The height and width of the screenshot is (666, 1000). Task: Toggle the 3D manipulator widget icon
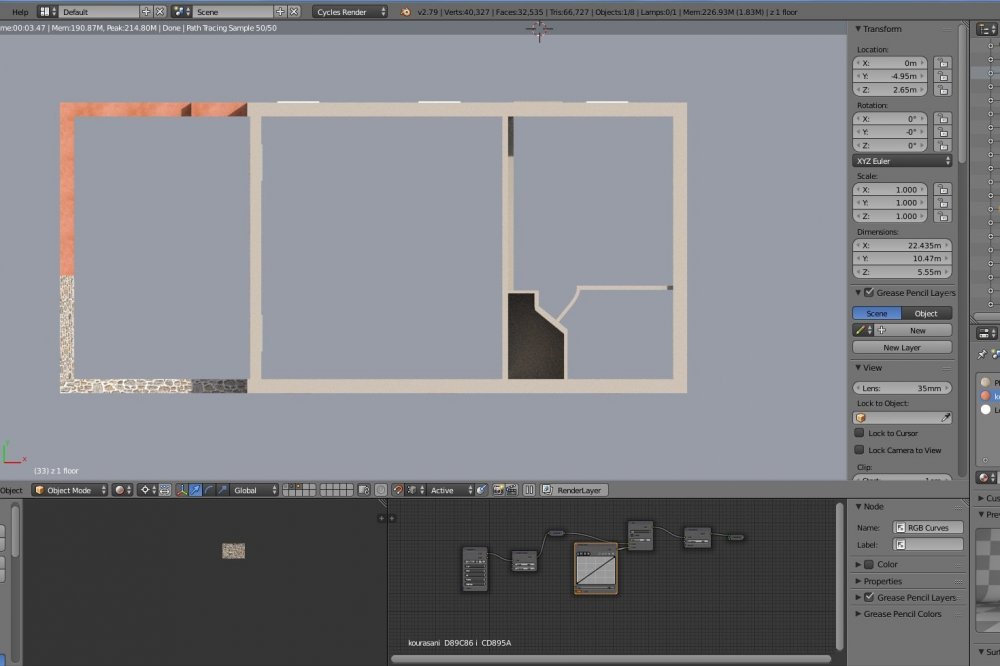[x=181, y=490]
